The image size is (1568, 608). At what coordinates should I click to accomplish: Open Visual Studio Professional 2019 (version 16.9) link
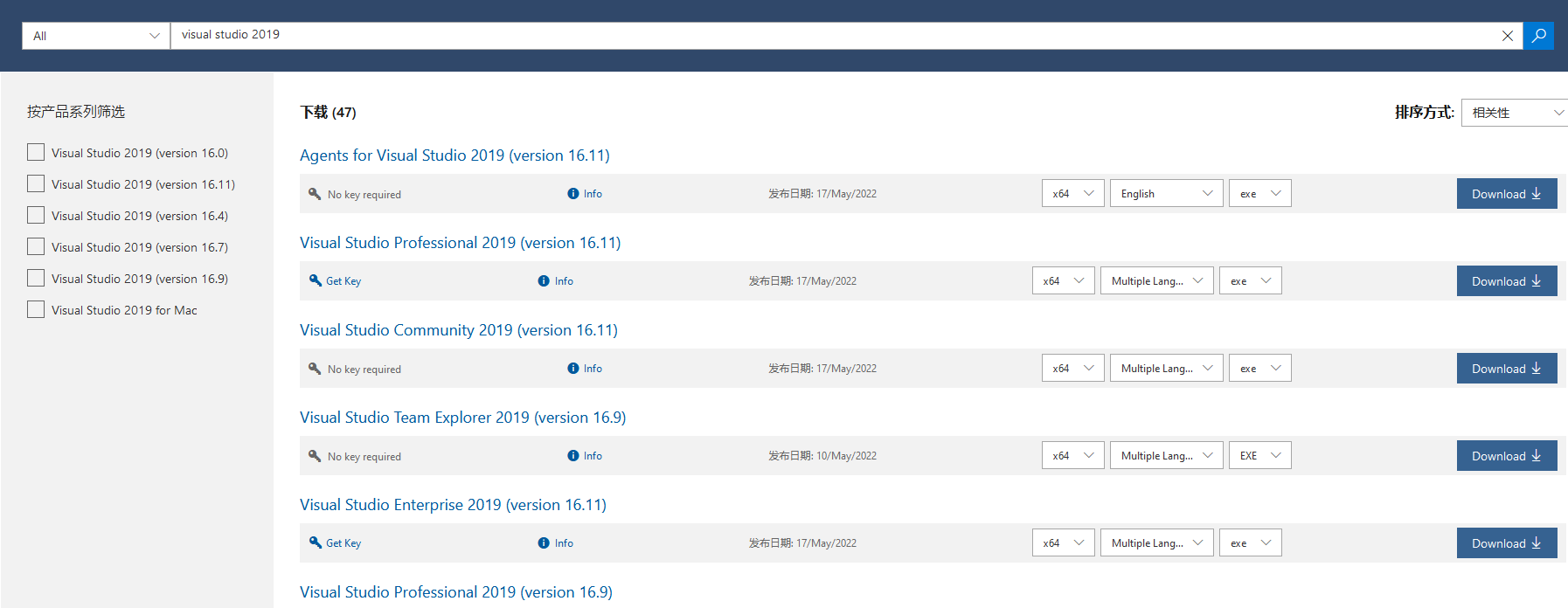click(456, 592)
